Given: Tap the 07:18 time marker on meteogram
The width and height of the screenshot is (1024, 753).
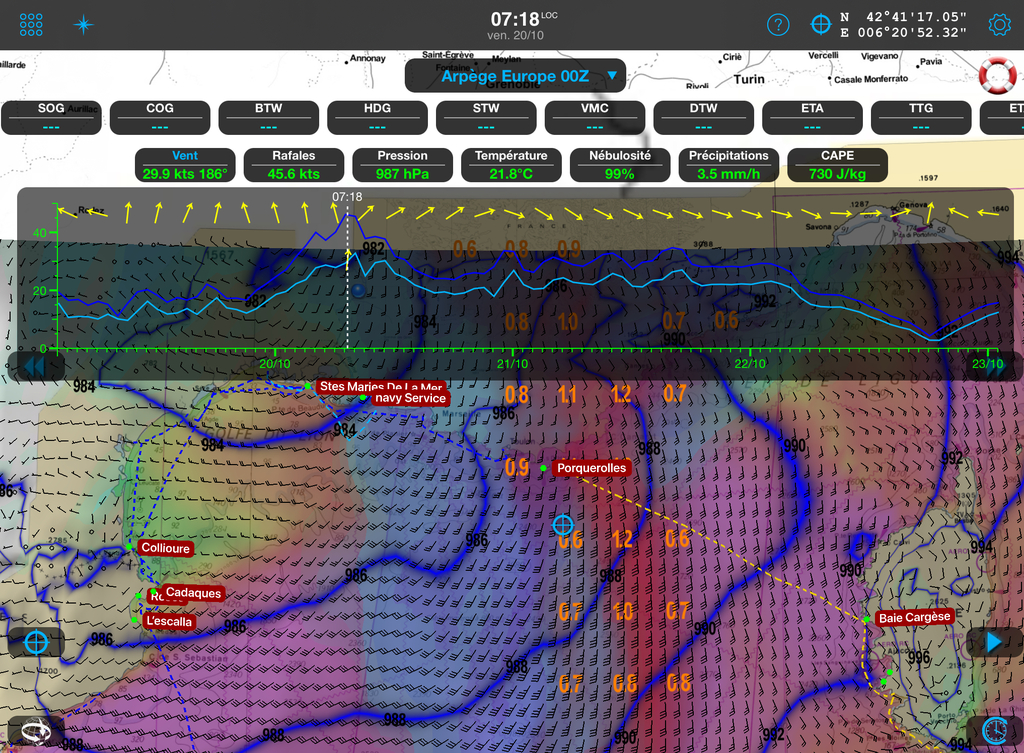Looking at the screenshot, I should coord(347,197).
